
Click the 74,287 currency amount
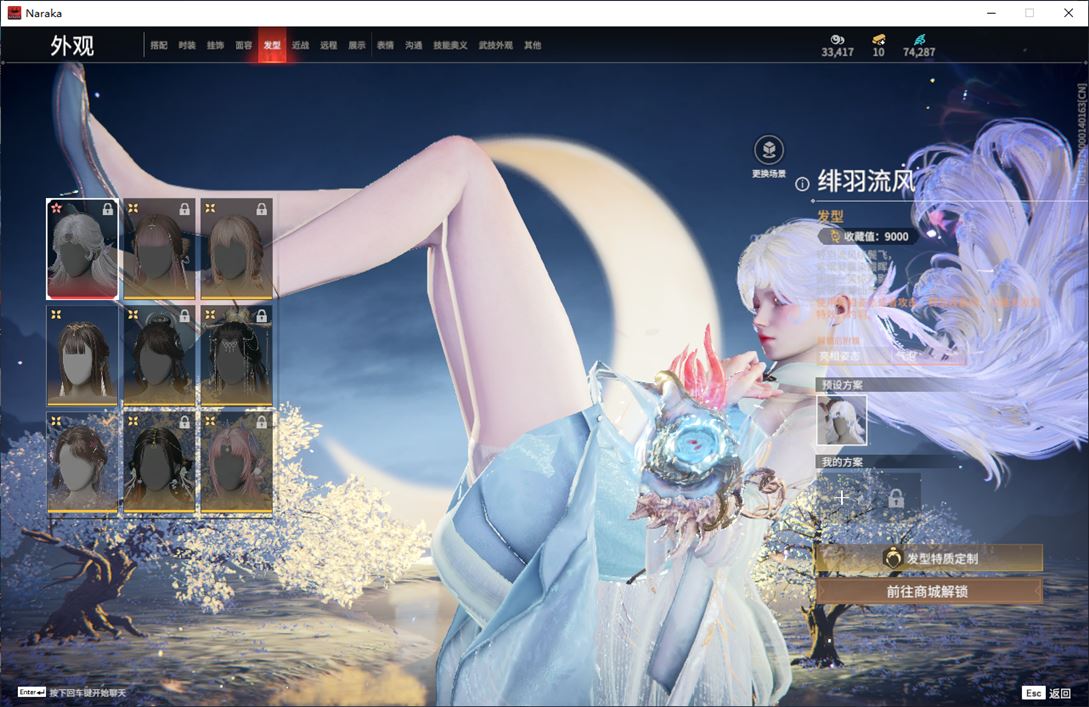click(x=919, y=52)
